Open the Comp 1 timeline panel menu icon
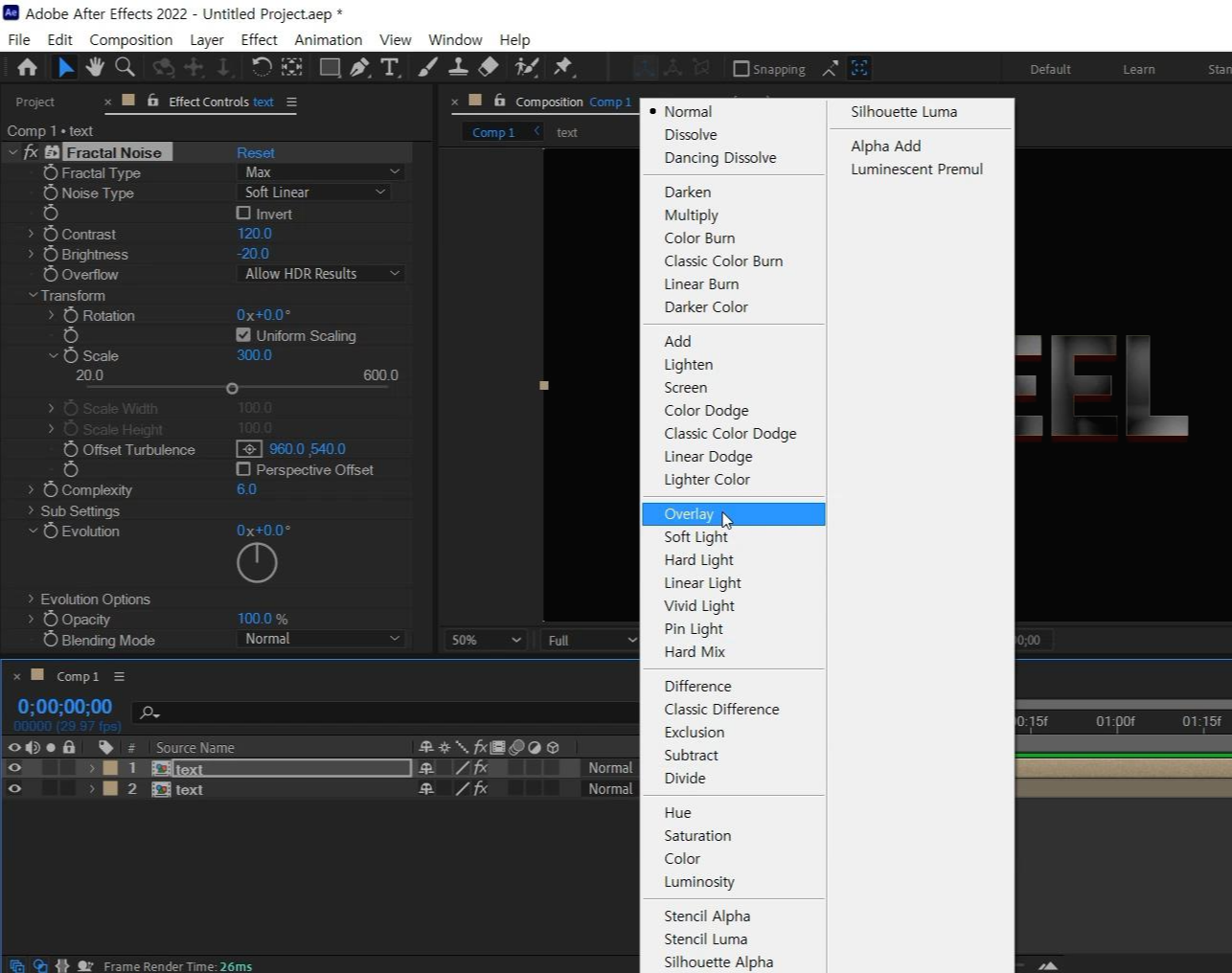This screenshot has height=973, width=1232. (119, 676)
